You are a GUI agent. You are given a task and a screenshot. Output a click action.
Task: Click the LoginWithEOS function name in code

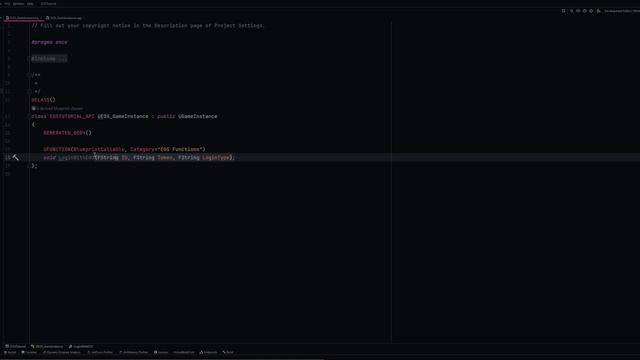tap(76, 158)
